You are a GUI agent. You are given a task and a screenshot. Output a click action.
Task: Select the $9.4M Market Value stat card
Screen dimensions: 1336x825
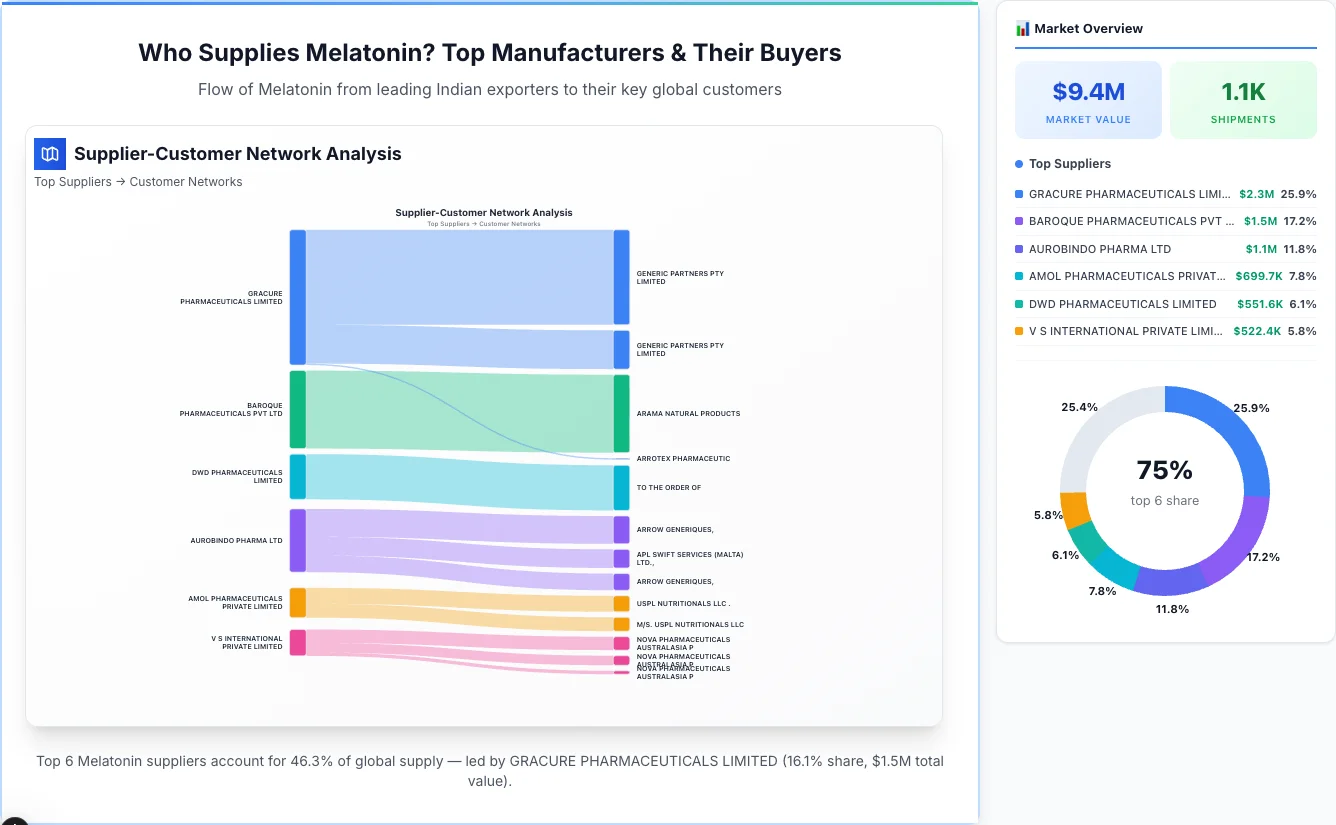pyautogui.click(x=1088, y=99)
